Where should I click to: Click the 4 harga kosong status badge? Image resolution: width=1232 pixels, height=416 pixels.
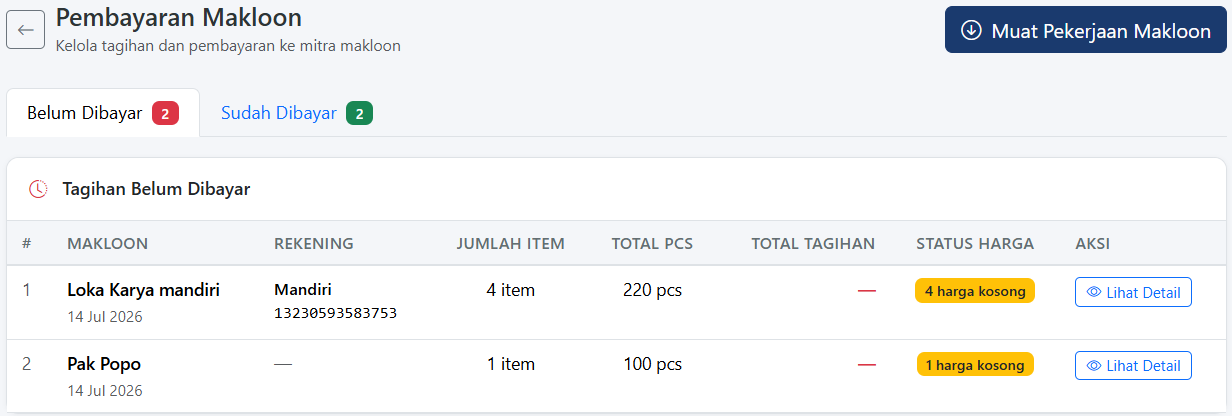coord(975,291)
